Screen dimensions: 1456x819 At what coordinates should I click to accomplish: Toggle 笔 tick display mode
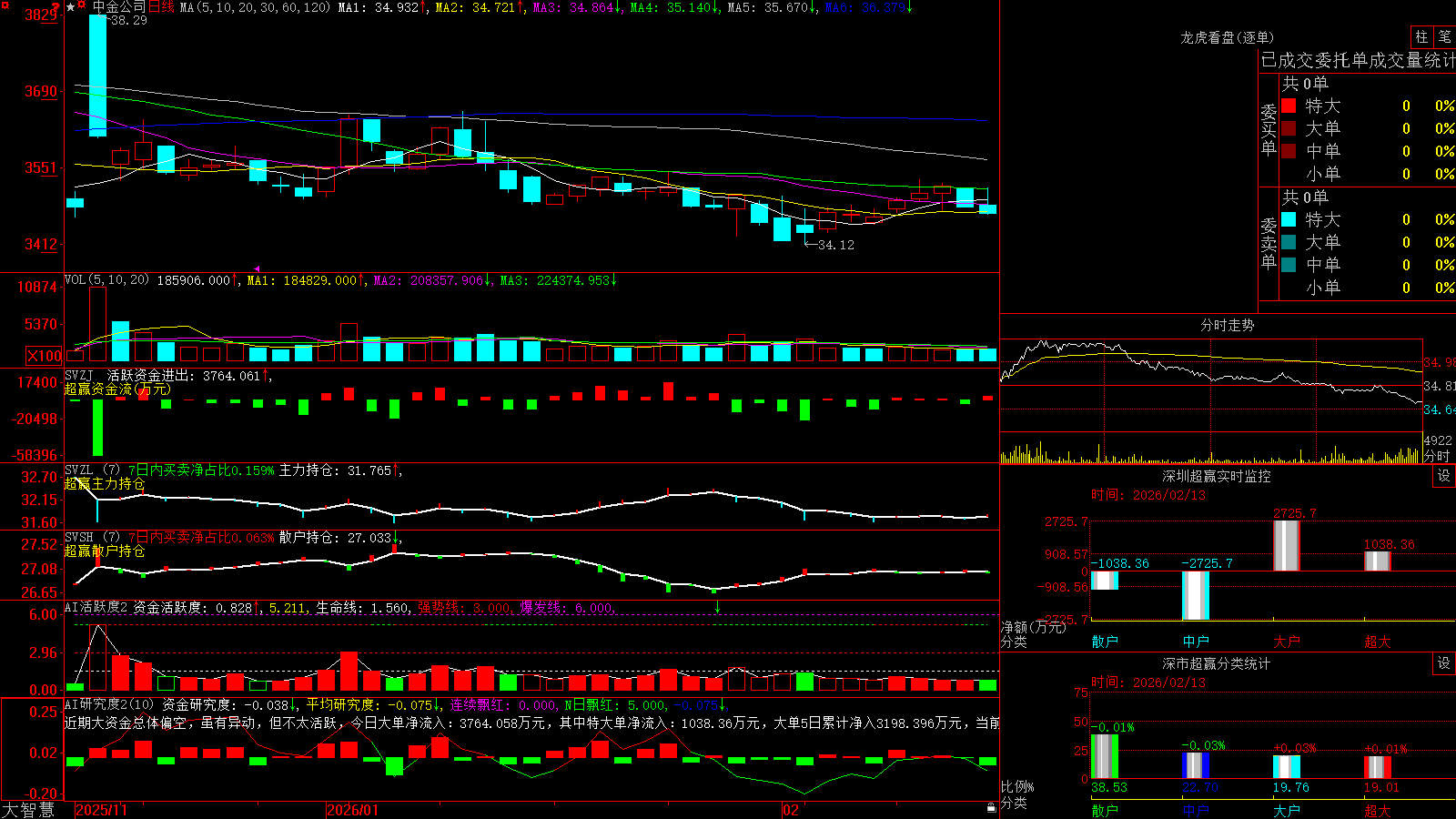(x=1445, y=36)
